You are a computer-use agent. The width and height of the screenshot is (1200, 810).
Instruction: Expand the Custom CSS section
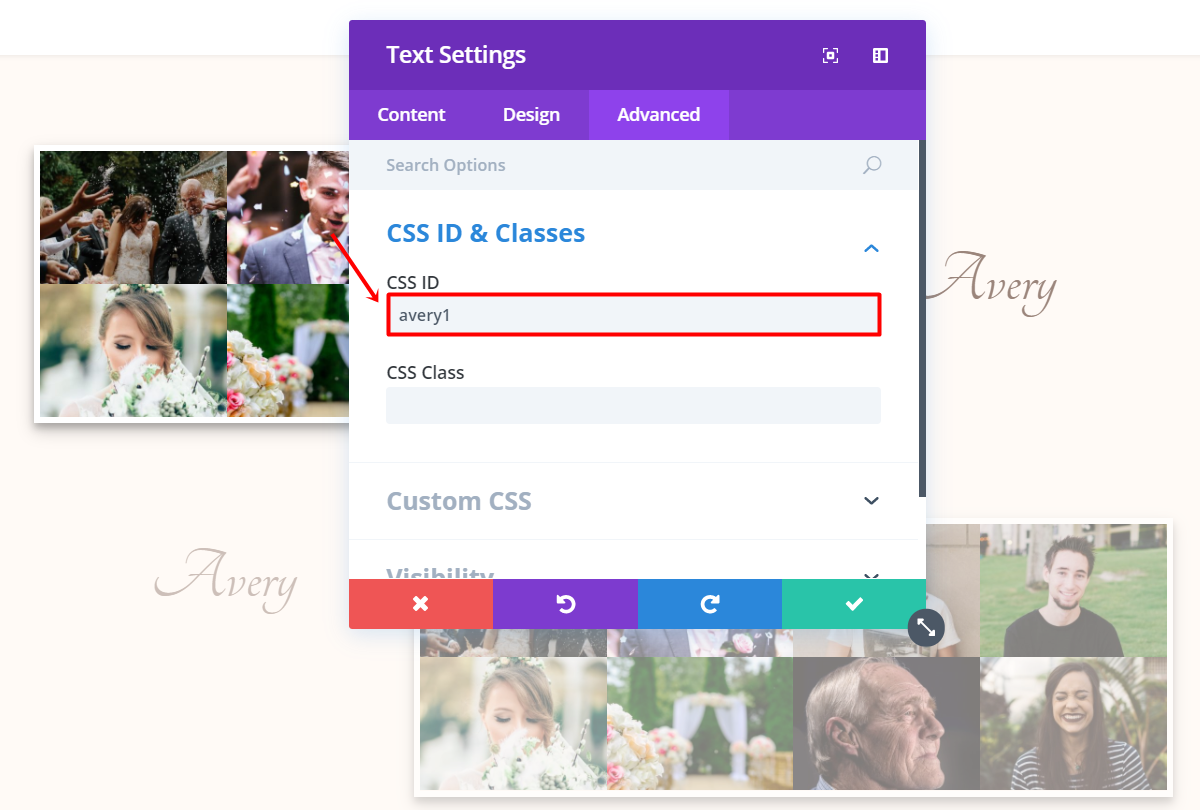[871, 501]
